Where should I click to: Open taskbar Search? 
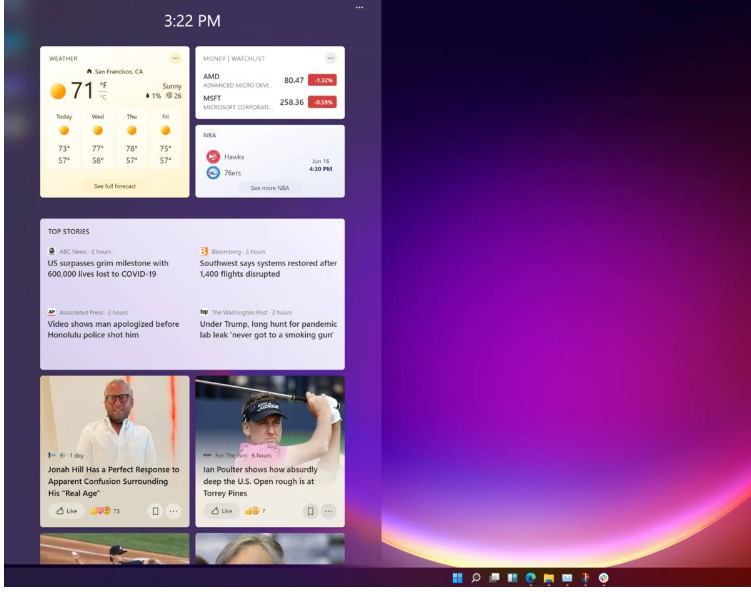[476, 578]
